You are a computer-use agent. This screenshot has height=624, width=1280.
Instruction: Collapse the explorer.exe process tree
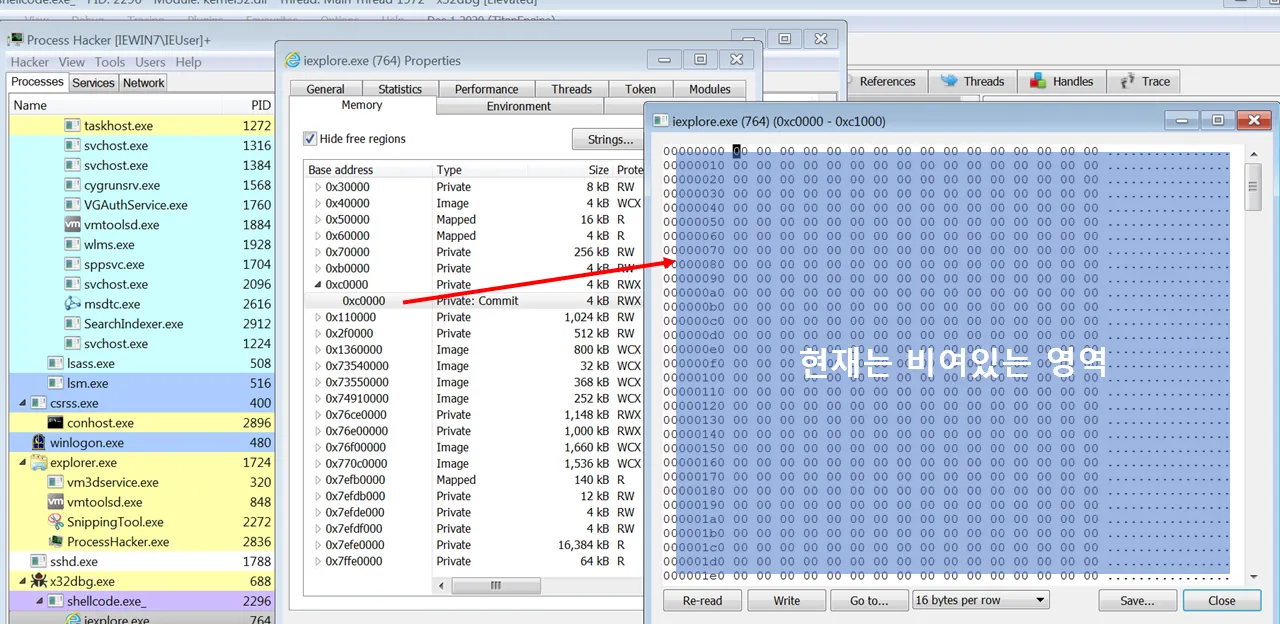[x=24, y=463]
